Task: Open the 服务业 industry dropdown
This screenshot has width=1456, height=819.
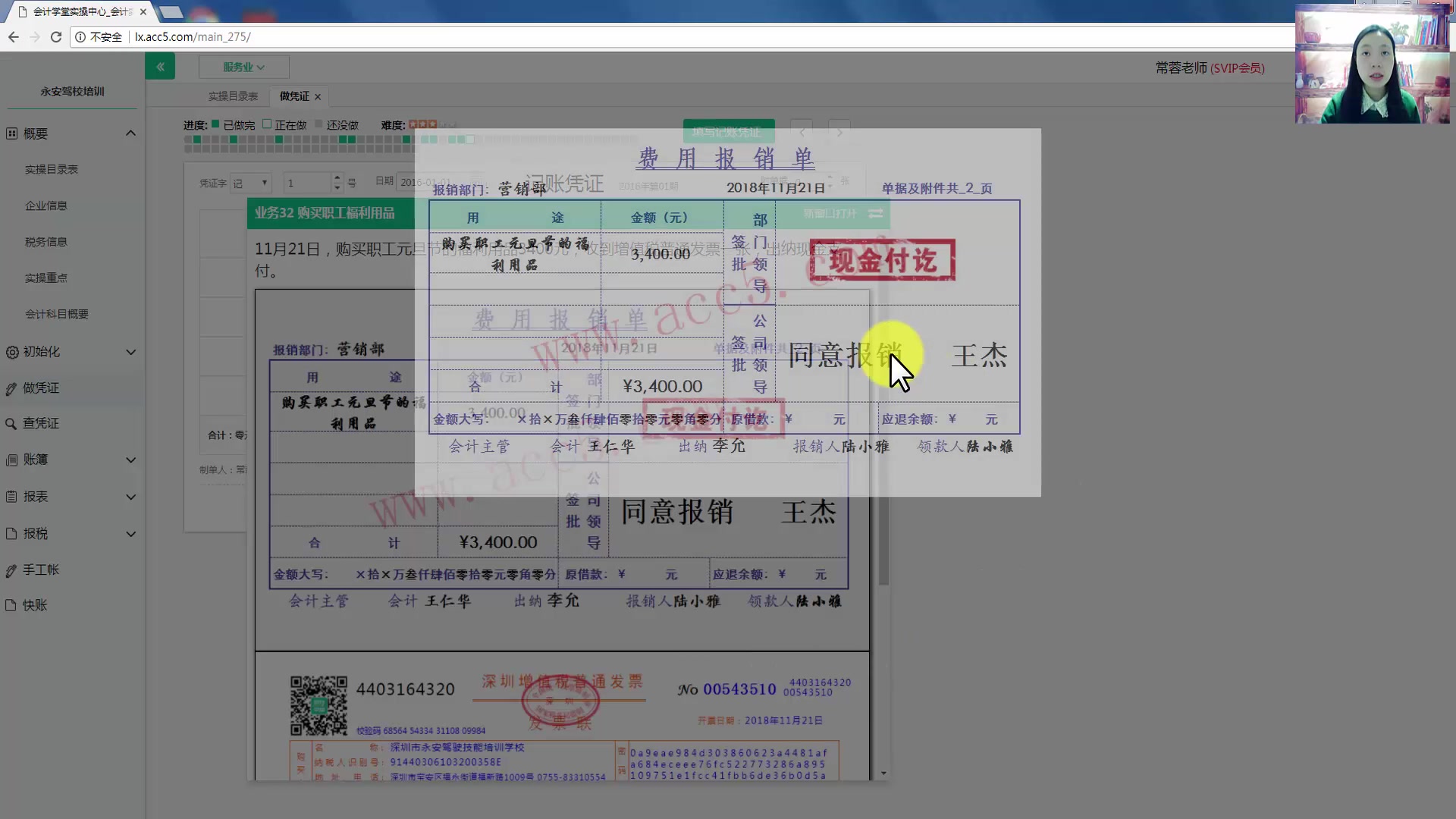Action: click(243, 67)
